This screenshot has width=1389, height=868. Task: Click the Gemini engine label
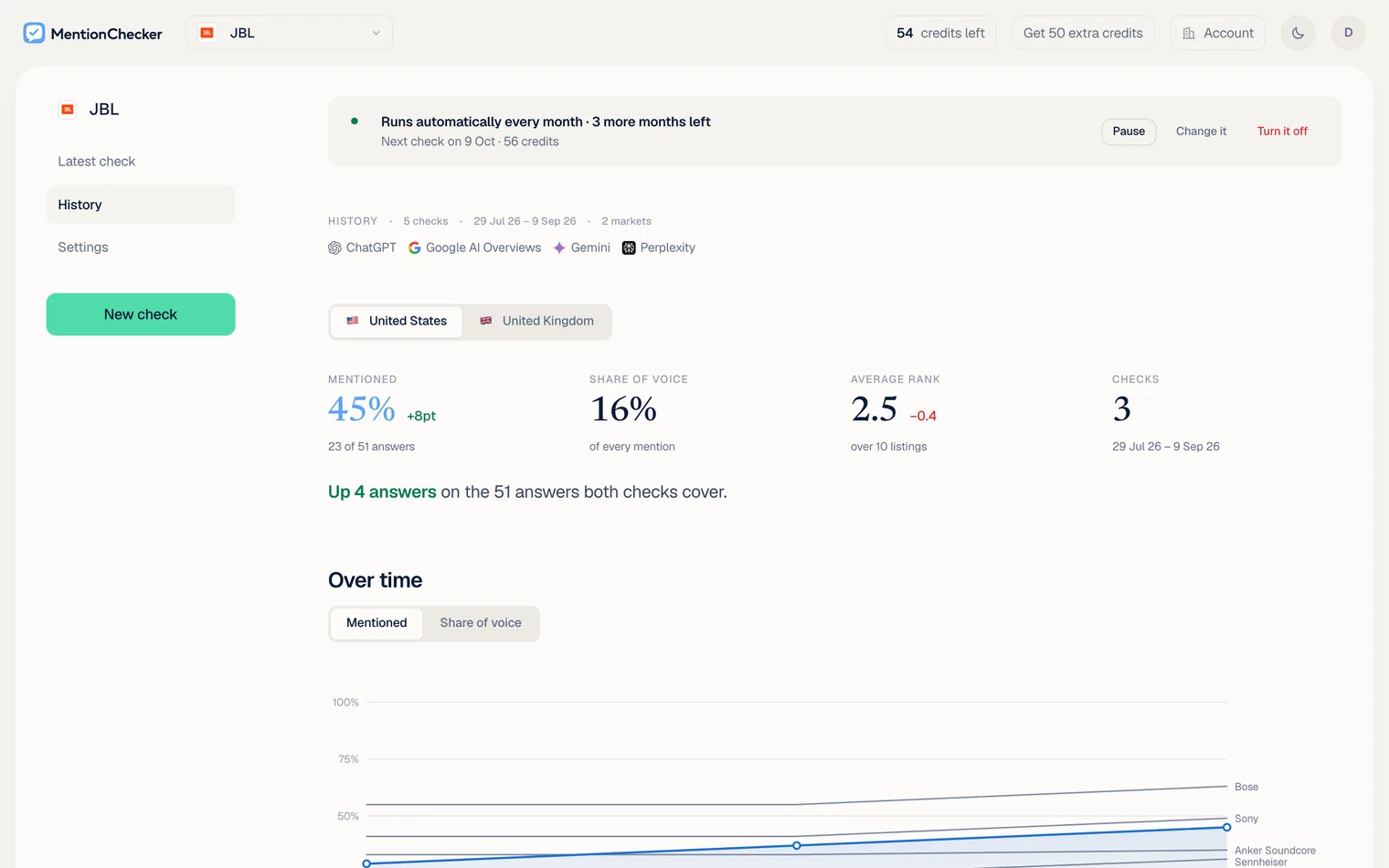click(x=590, y=248)
